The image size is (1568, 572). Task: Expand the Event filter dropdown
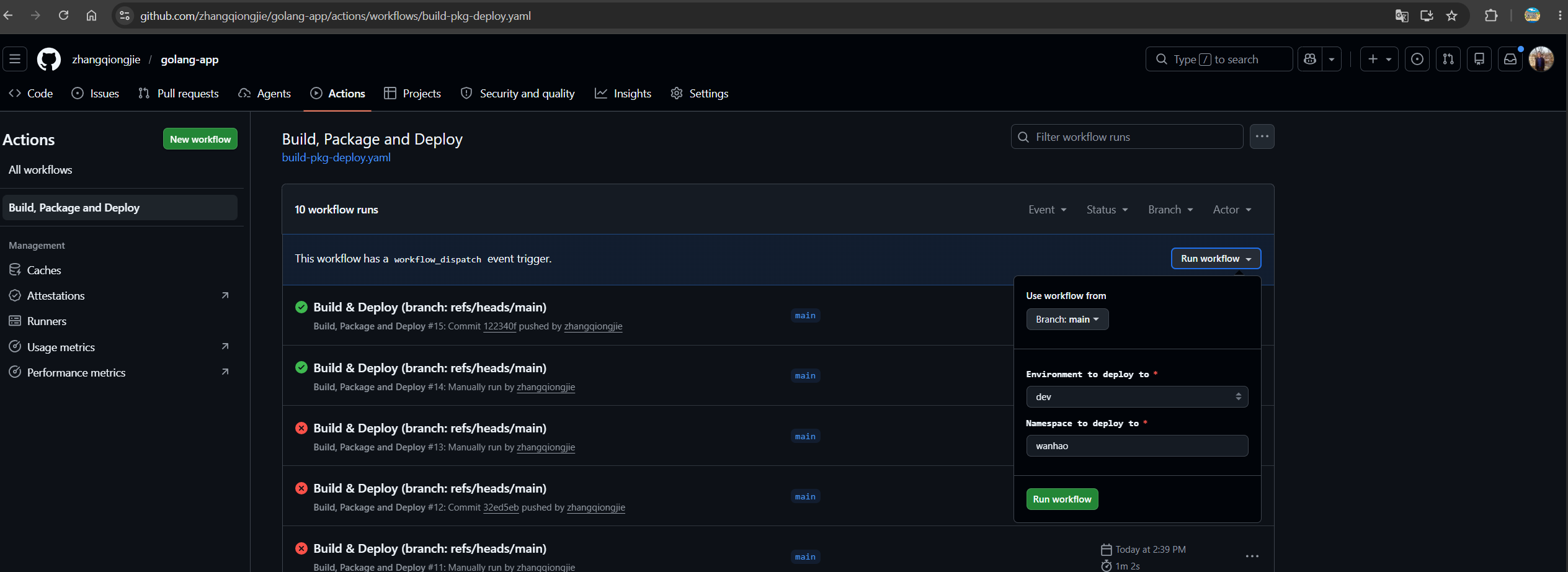click(x=1047, y=210)
